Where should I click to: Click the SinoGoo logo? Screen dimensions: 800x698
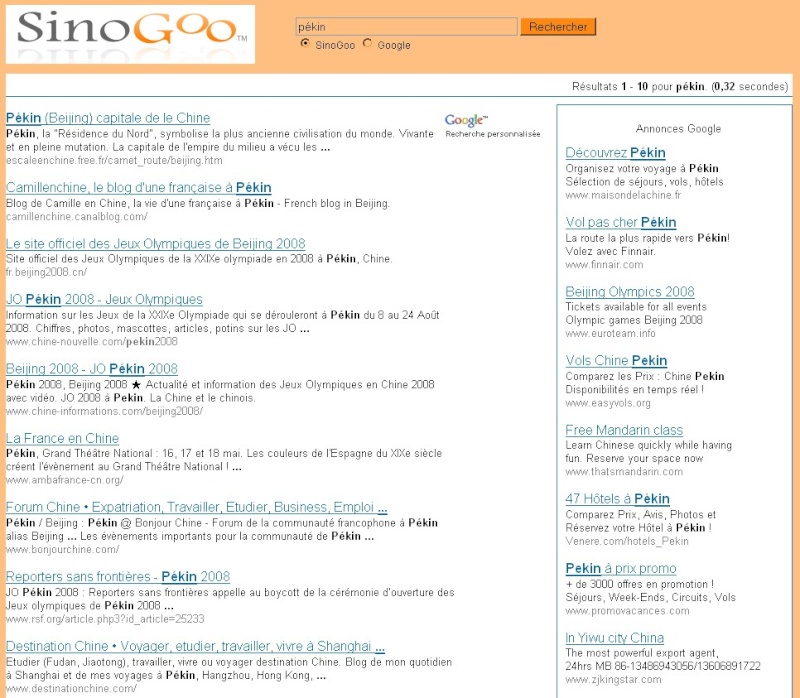coord(130,34)
